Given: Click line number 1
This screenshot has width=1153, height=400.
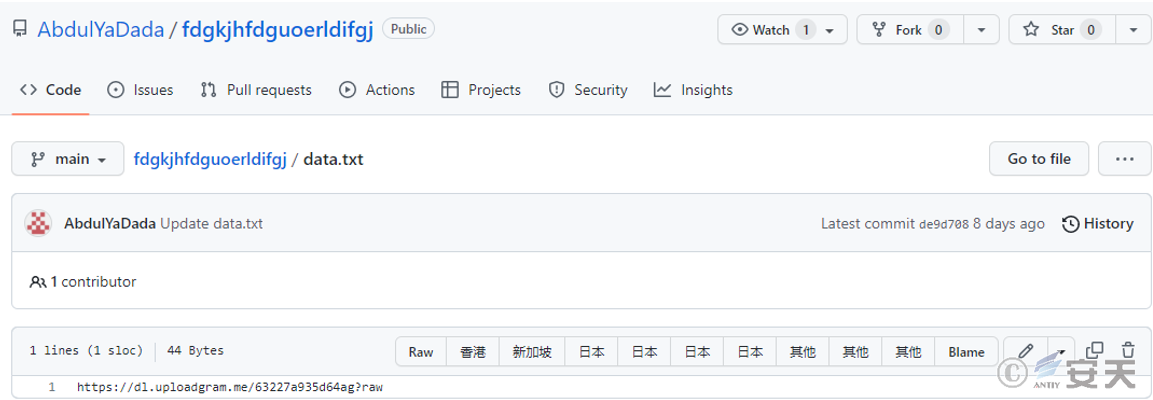Looking at the screenshot, I should 51,387.
